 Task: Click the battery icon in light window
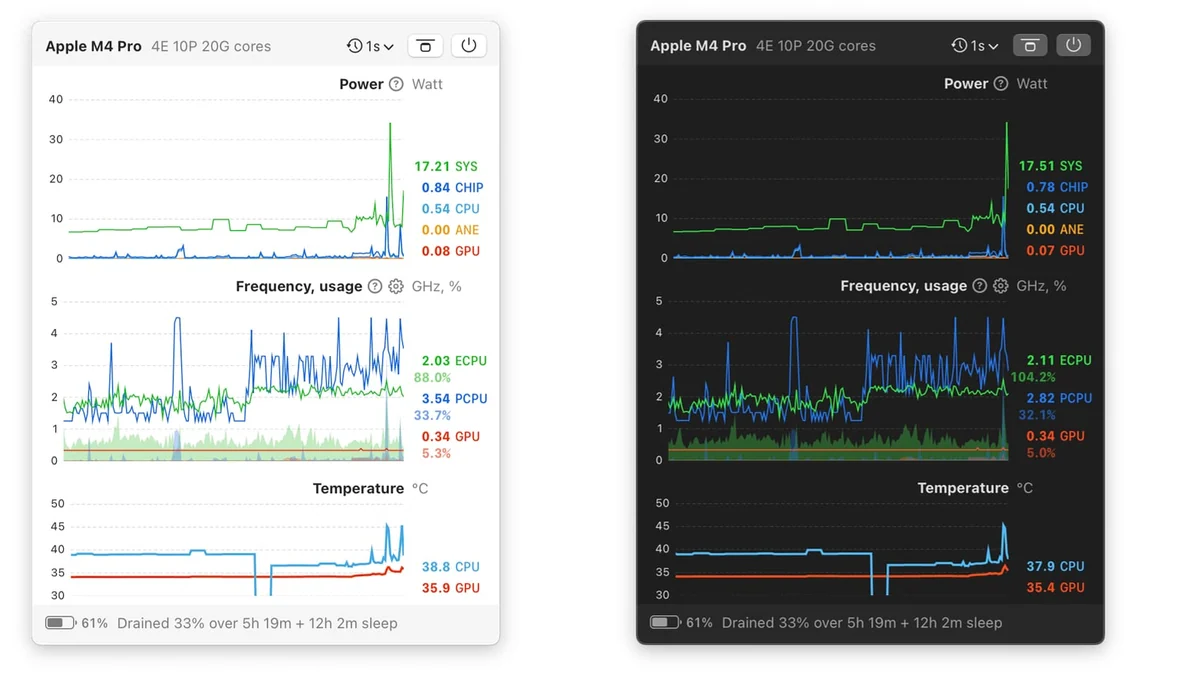(x=60, y=623)
